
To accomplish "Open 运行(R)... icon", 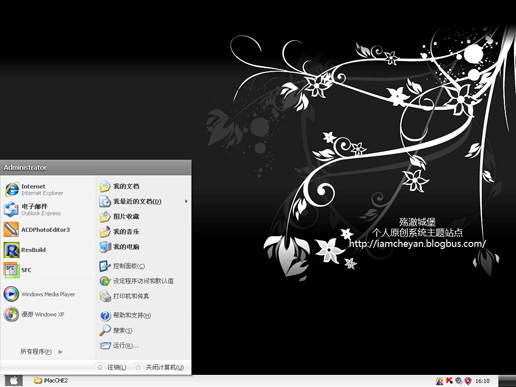I will (105, 345).
